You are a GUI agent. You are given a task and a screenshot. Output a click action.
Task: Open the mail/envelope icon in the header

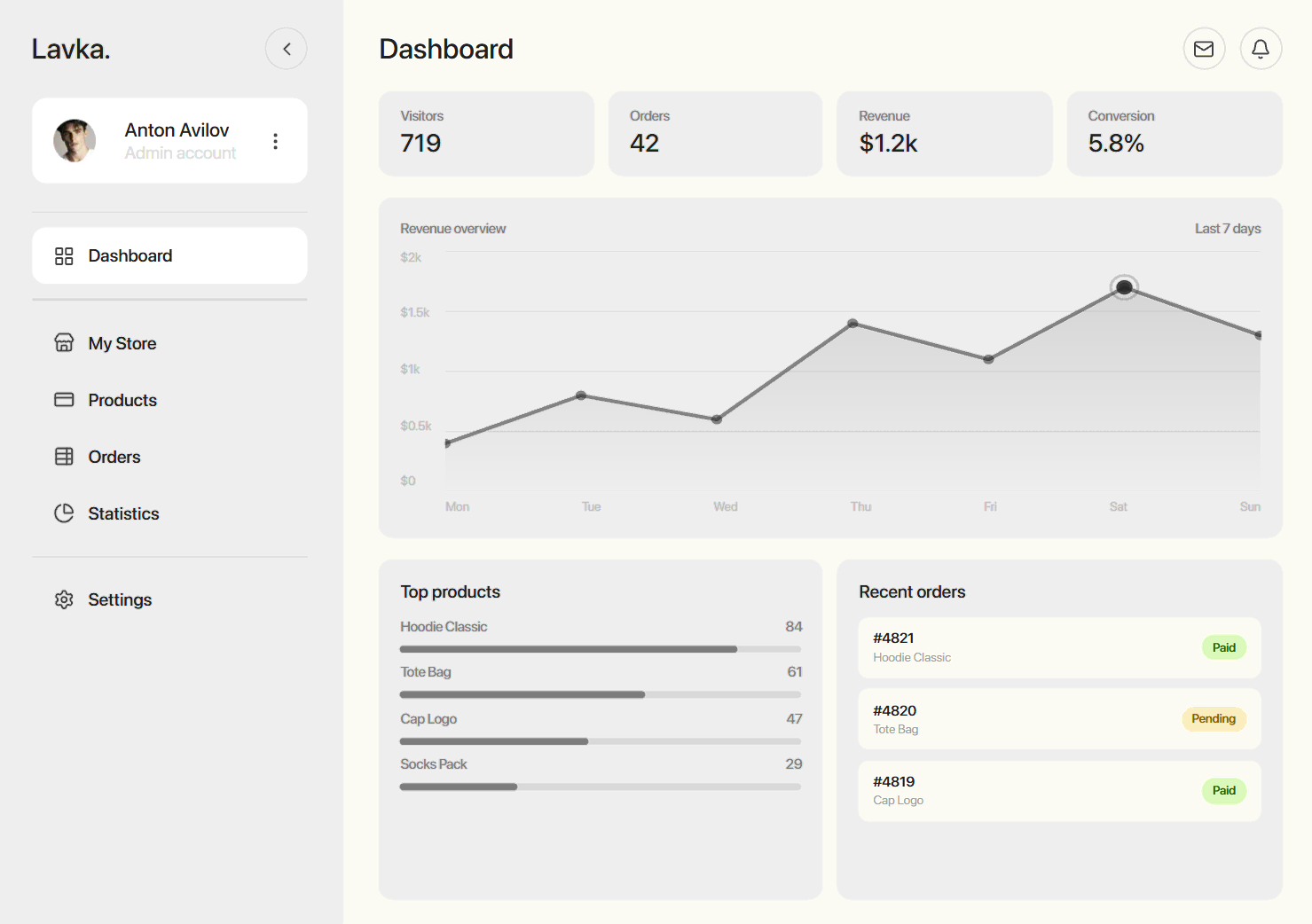point(1204,49)
